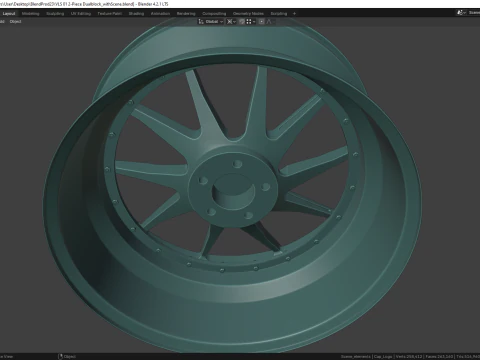Switch to the UV Editing workspace
This screenshot has height=360, width=480.
(81, 14)
